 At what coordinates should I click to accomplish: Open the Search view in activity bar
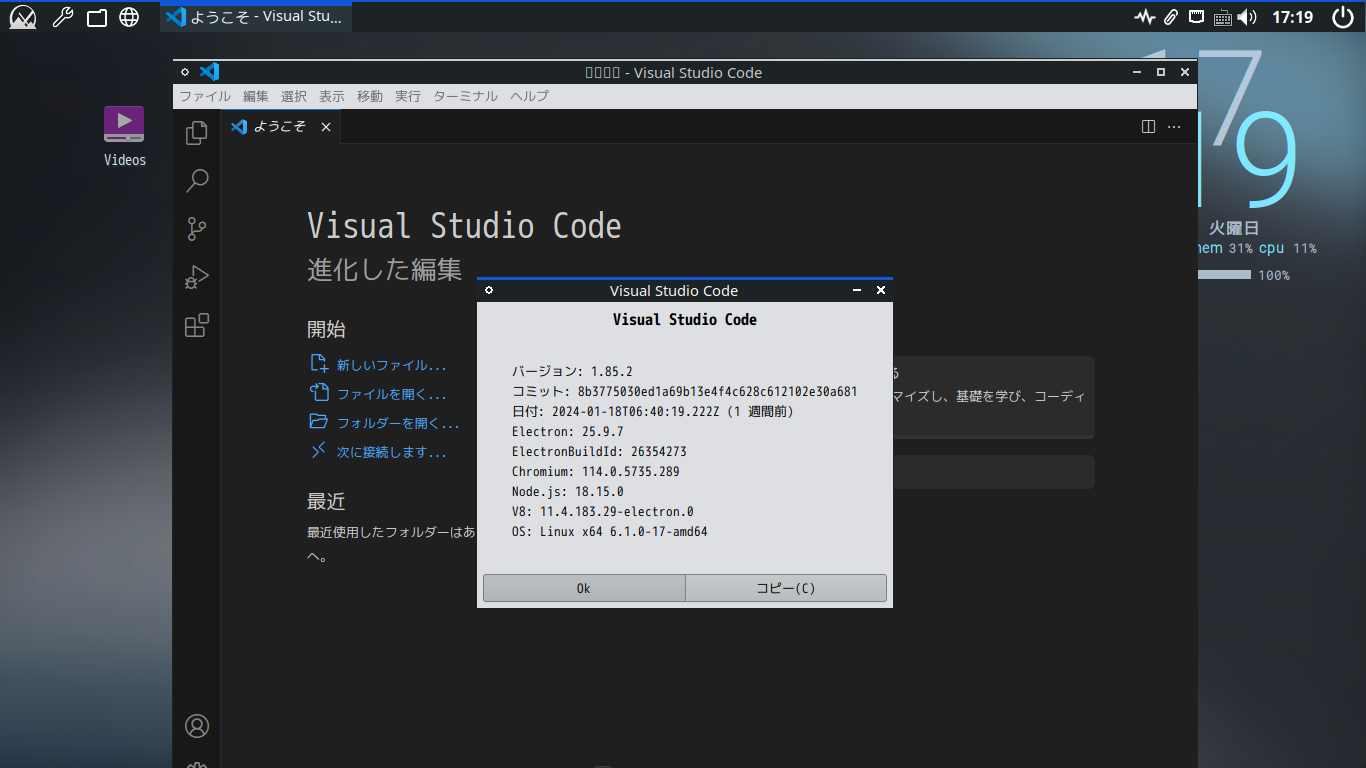(x=197, y=181)
